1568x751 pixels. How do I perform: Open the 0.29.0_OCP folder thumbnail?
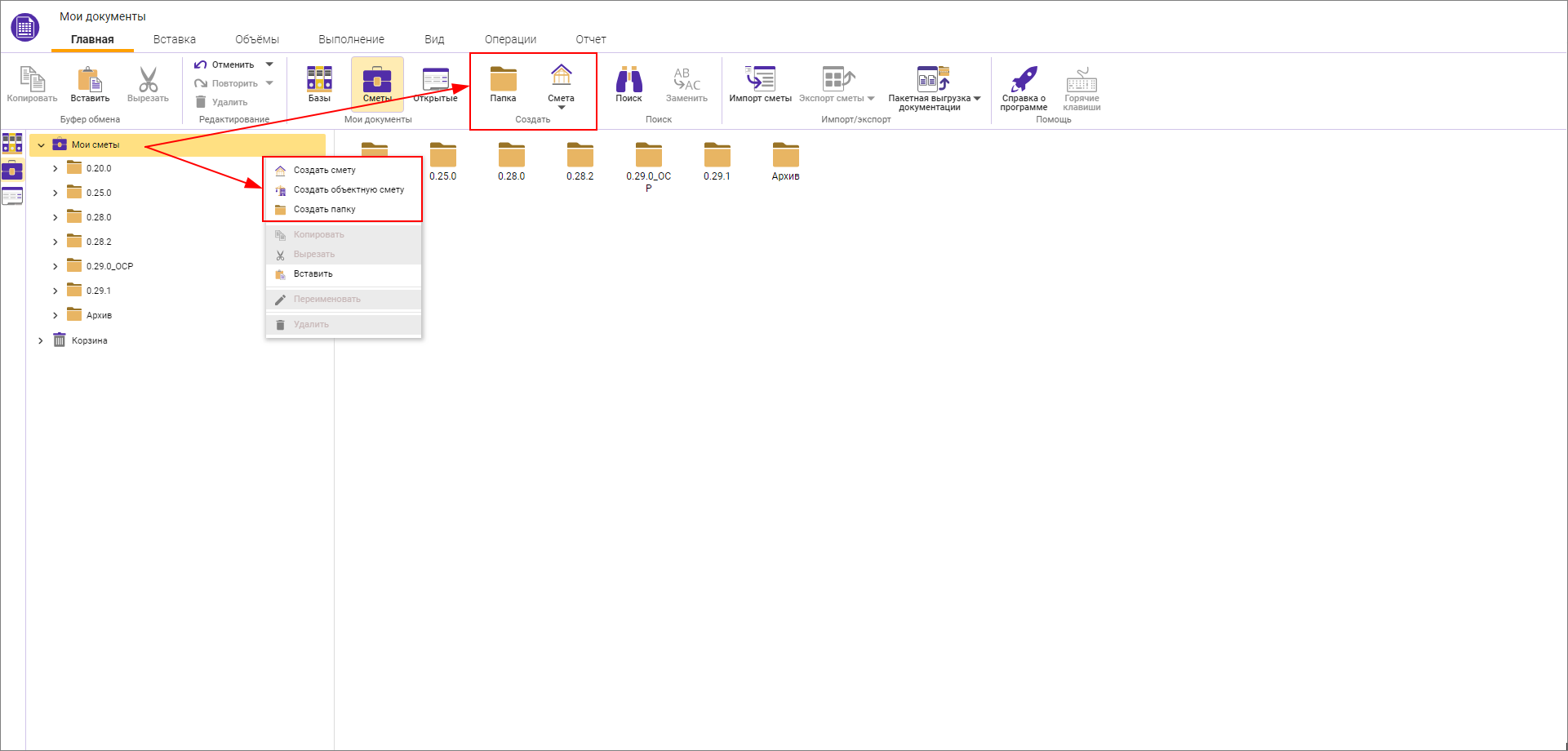coord(649,155)
